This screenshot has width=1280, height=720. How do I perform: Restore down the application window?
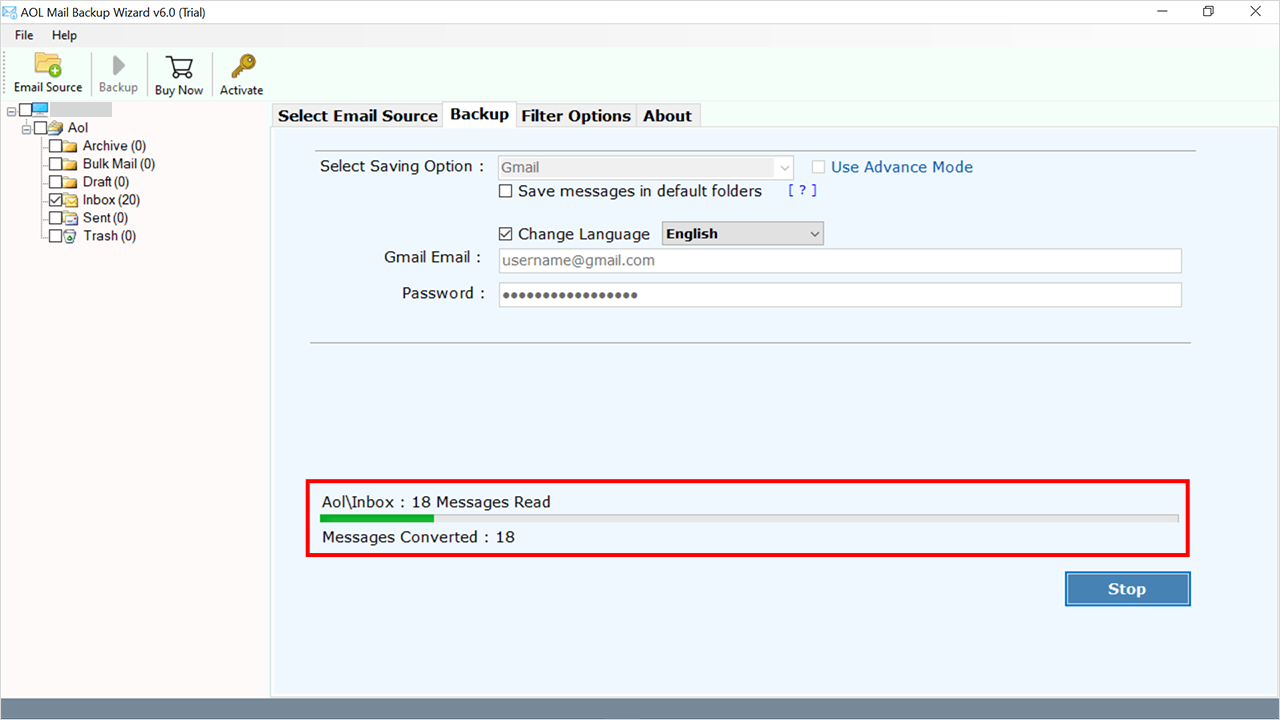coord(1208,11)
